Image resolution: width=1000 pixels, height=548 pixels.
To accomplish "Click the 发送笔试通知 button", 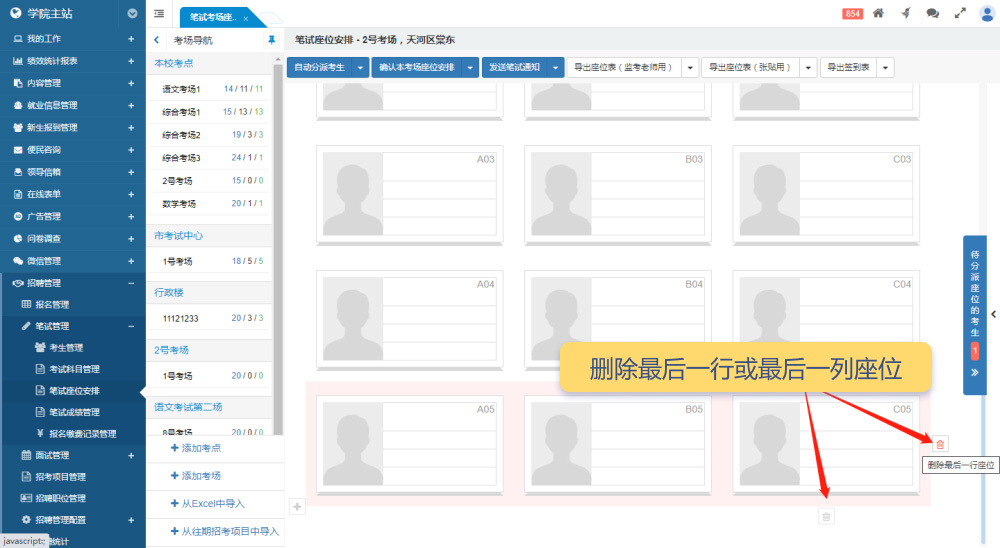I will (x=513, y=68).
